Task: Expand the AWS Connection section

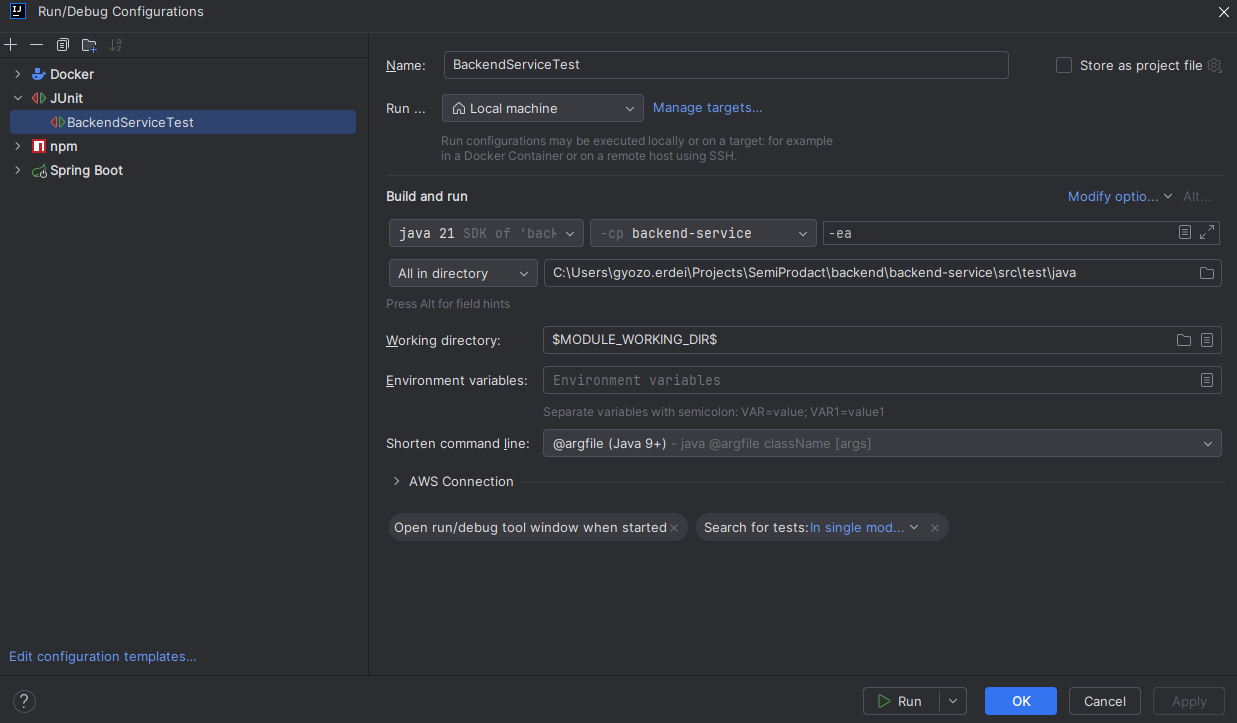Action: click(396, 481)
